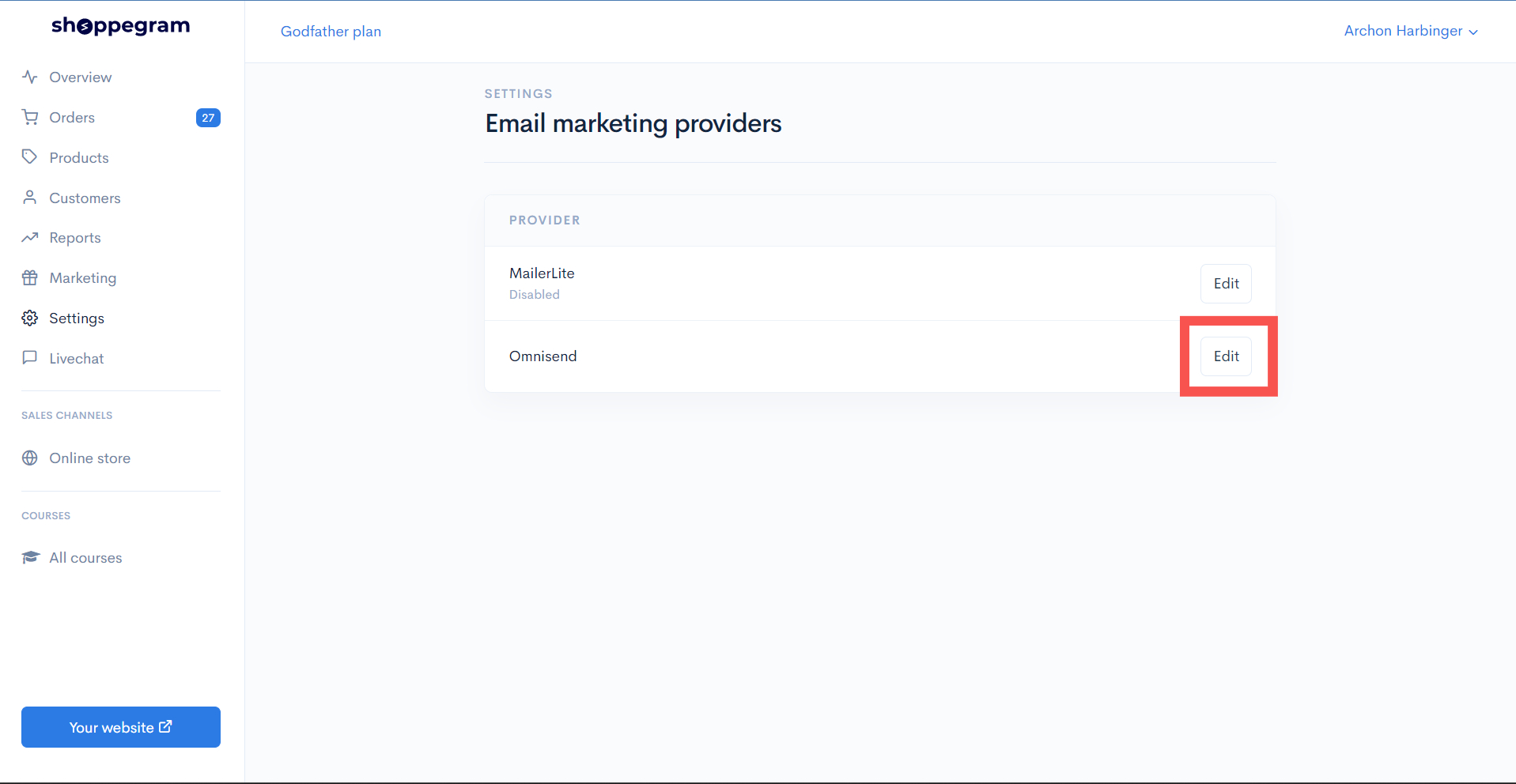This screenshot has height=784, width=1516.
Task: Edit the Omnisend provider
Action: [x=1226, y=356]
